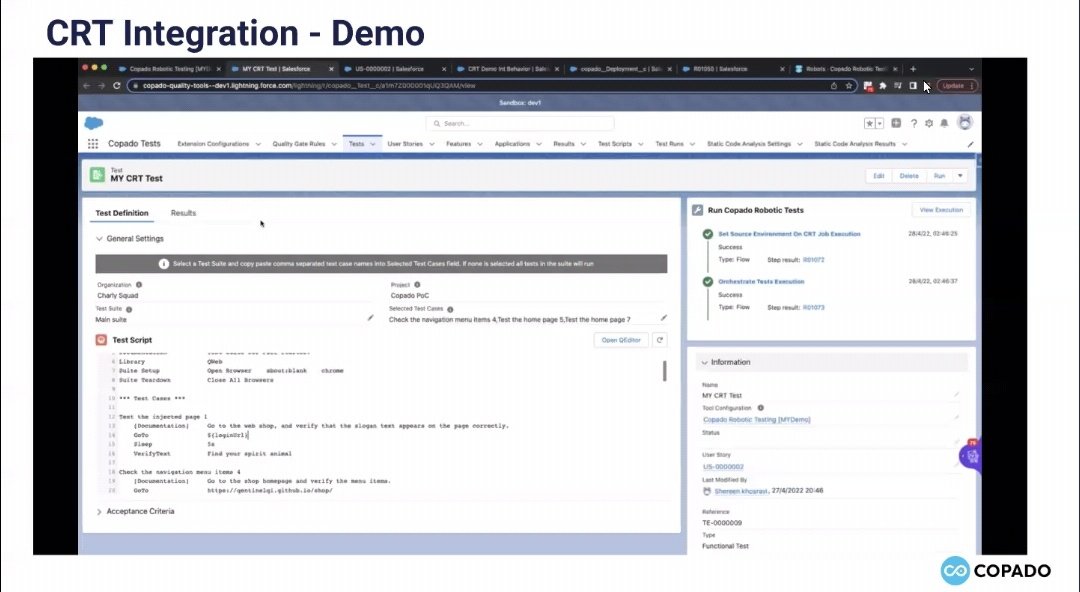Click the info icon beside Tool Configuration
Screen dimensions: 1080x592
coord(760,408)
